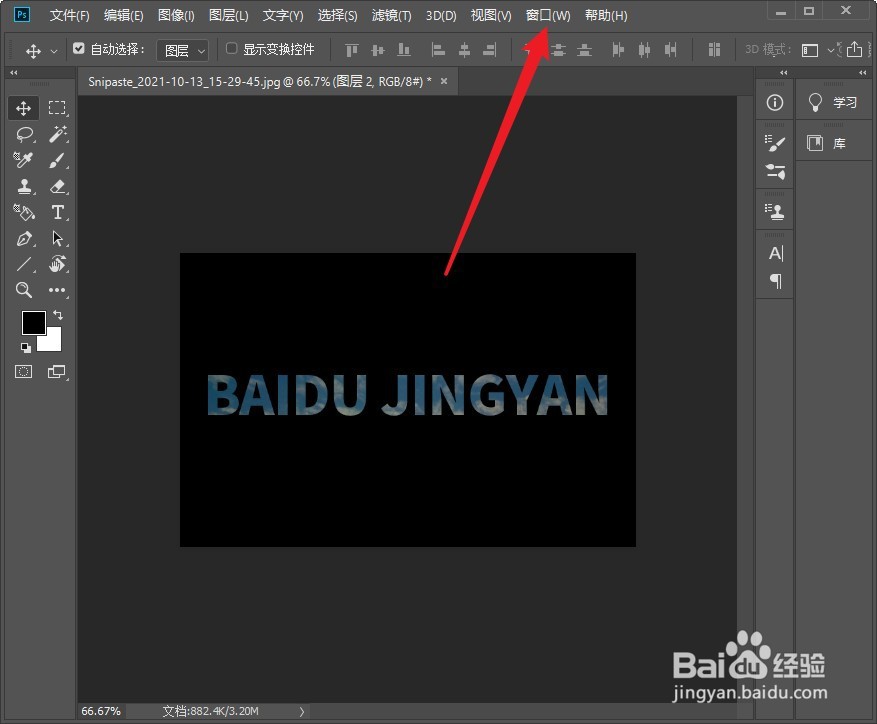
Task: Open the status bar info arrow
Action: point(302,712)
